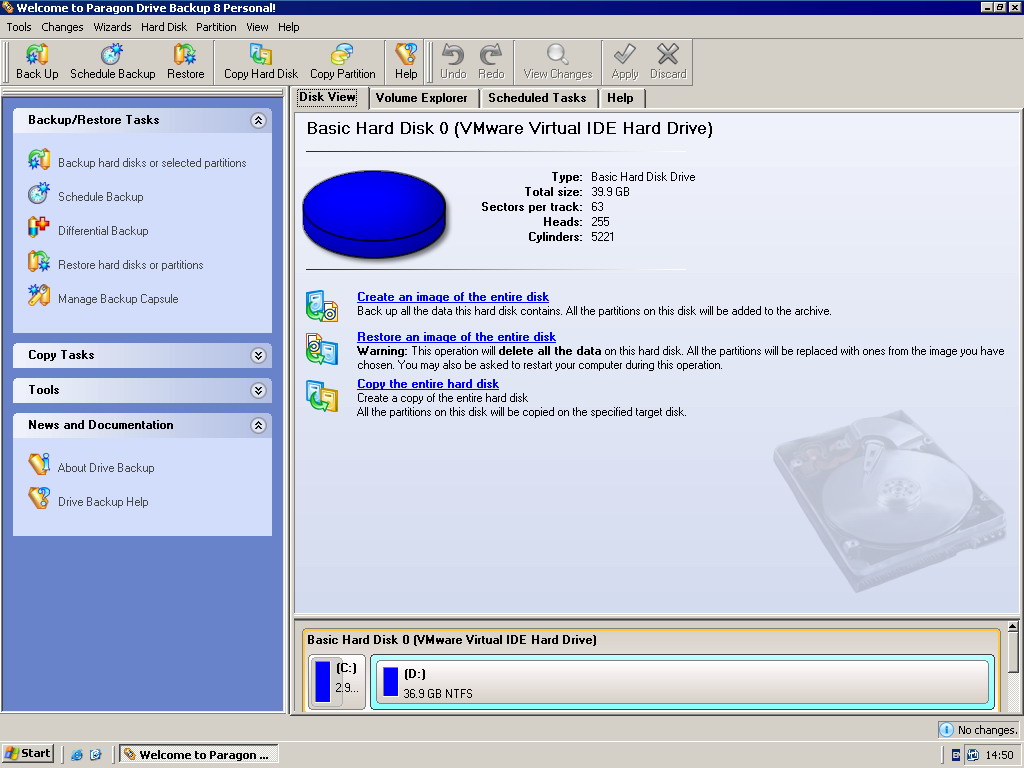
Task: Open Manage Backup Capsule
Action: click(118, 299)
